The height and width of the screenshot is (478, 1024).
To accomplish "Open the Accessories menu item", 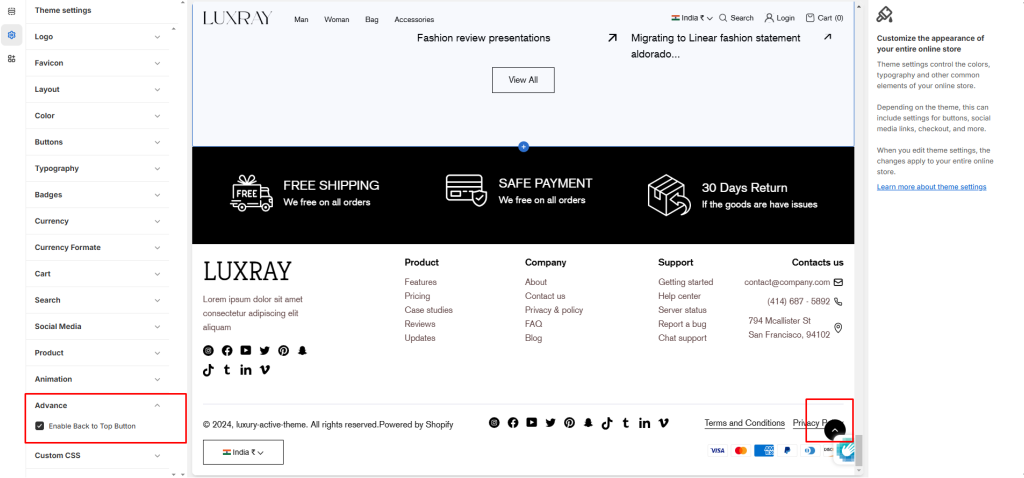I will click(414, 20).
